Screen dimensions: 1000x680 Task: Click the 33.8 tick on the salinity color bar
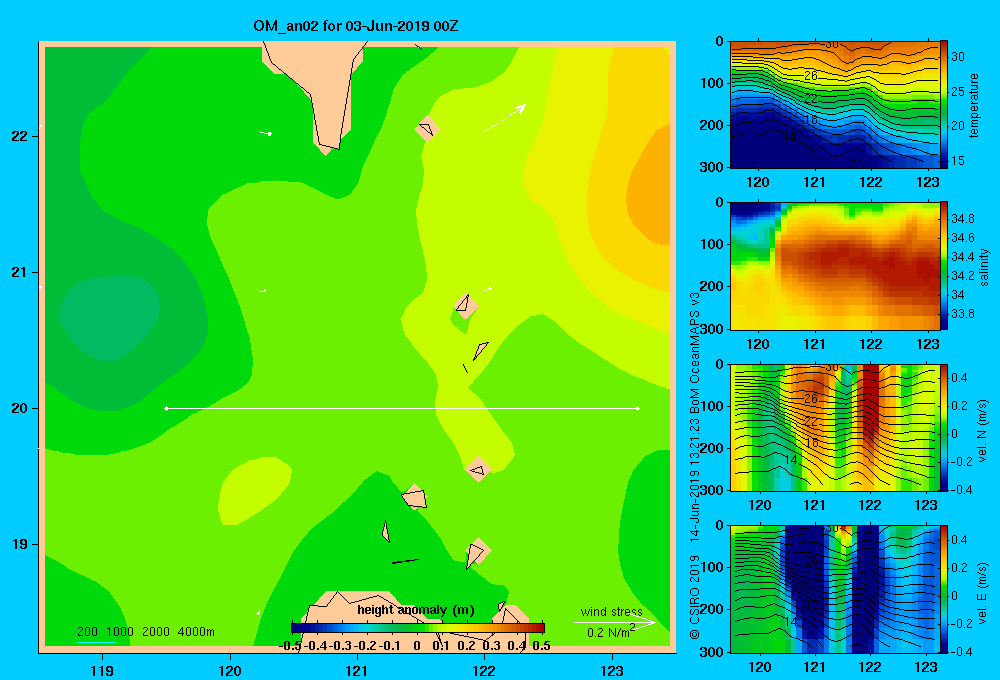962,314
